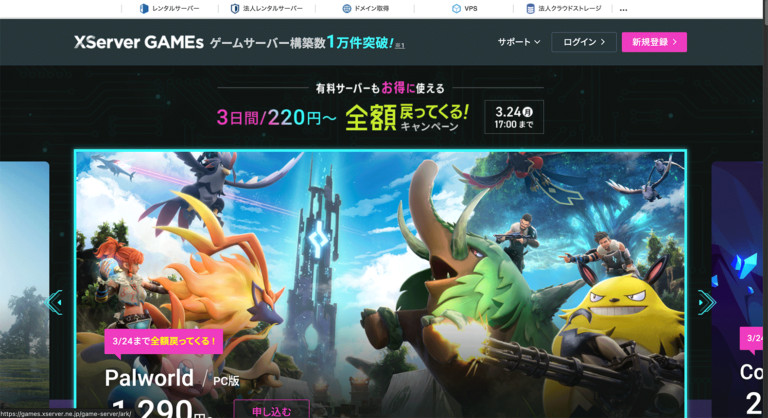Image resolution: width=768 pixels, height=418 pixels.
Task: Open VPS service link
Action: (464, 8)
